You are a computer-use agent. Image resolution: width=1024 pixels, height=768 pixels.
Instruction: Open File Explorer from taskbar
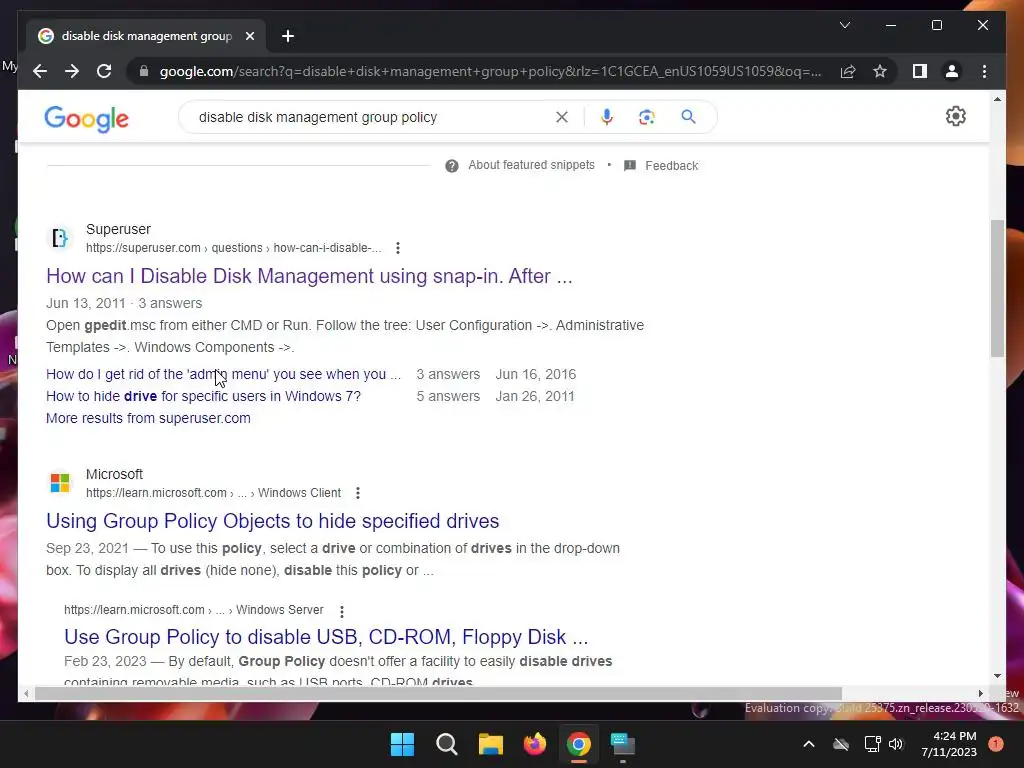click(490, 744)
